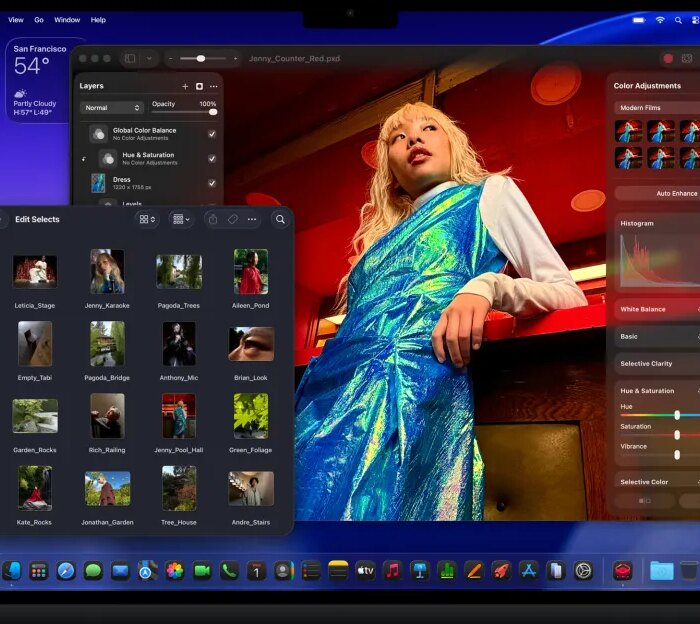Adjust the Hue slider handle
Image resolution: width=700 pixels, height=624 pixels.
tap(677, 414)
